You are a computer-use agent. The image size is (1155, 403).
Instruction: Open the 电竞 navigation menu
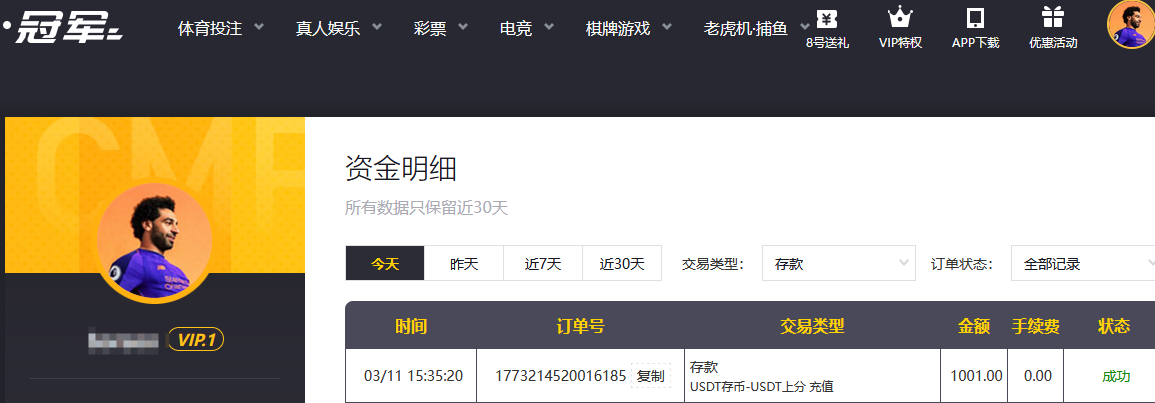(x=527, y=28)
